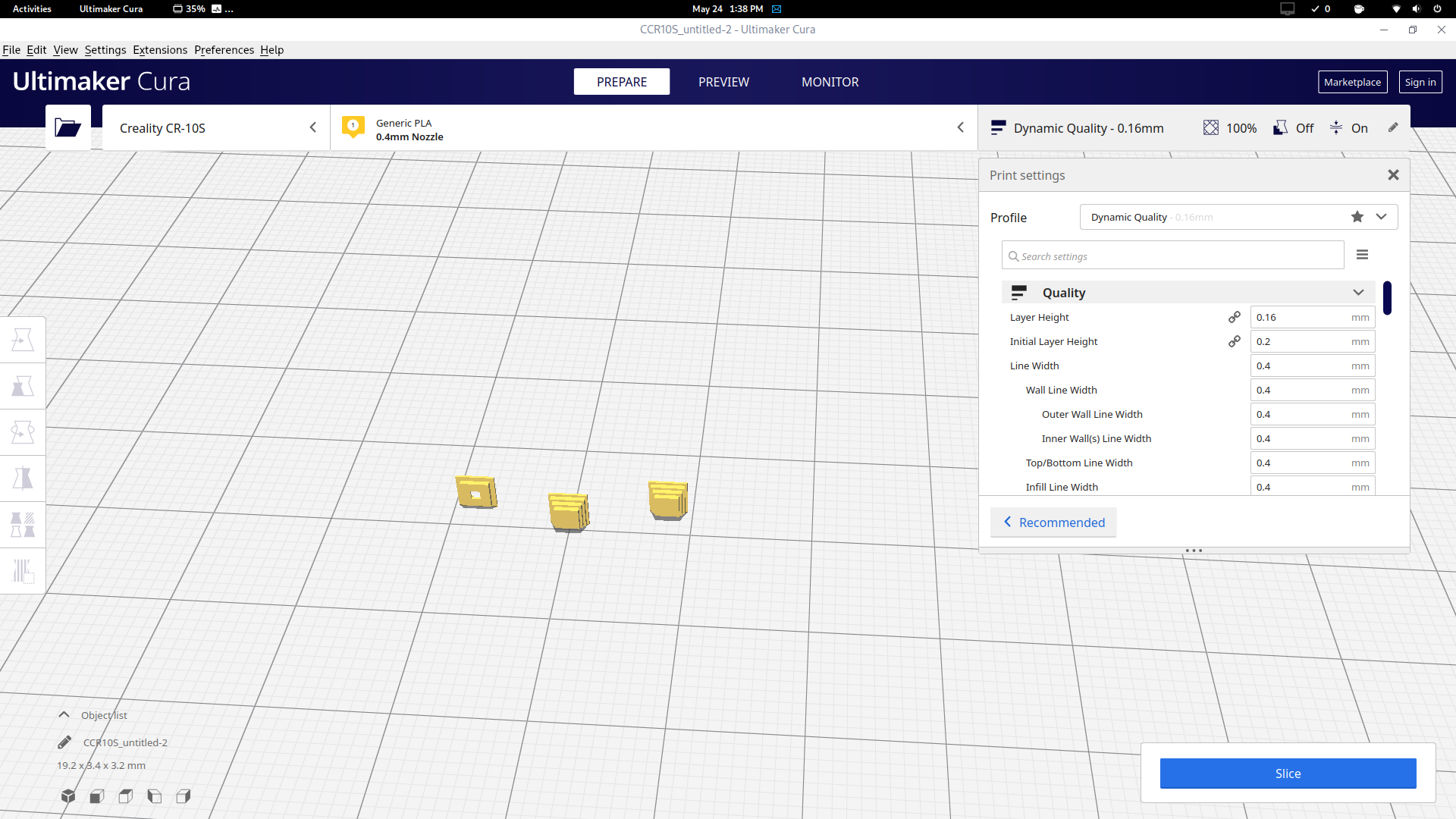Click the support Off icon

[x=1280, y=127]
